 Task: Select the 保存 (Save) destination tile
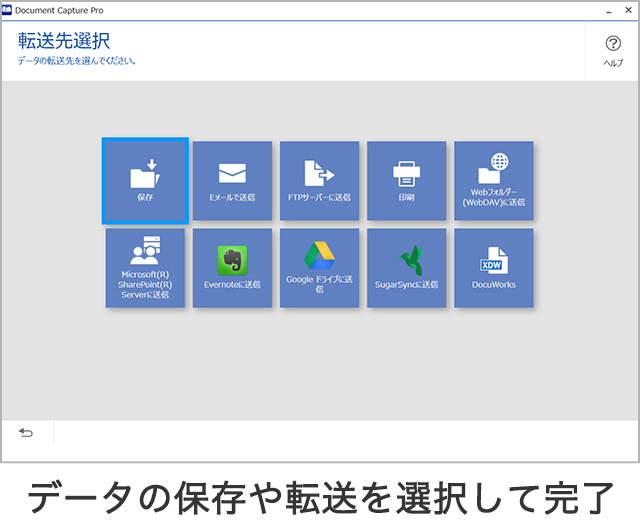145,181
